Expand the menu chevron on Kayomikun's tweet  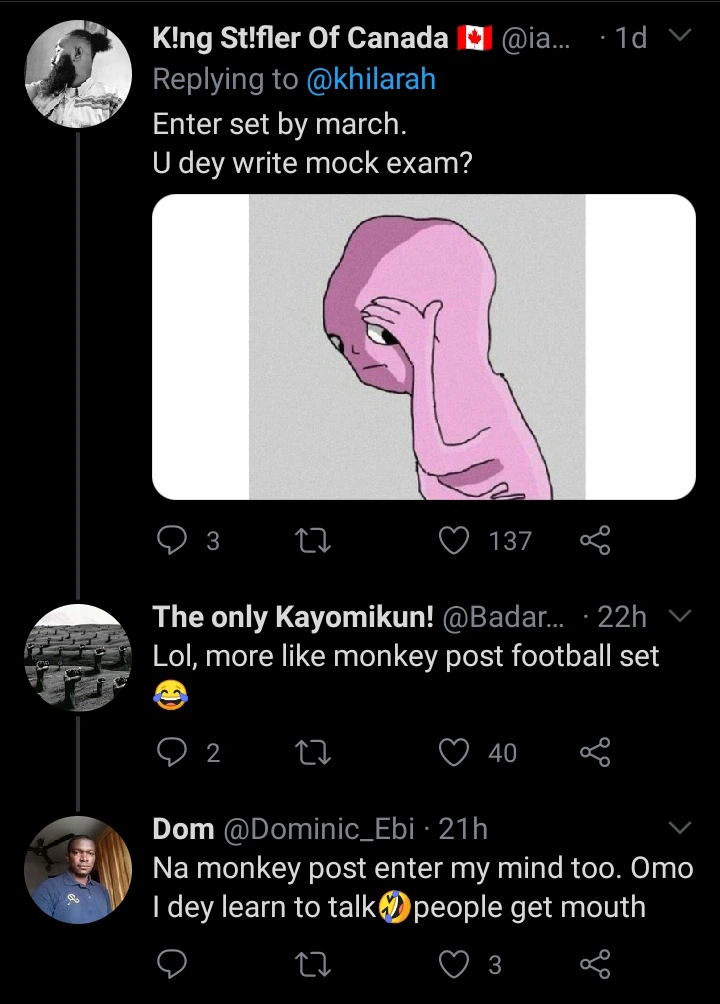point(679,616)
